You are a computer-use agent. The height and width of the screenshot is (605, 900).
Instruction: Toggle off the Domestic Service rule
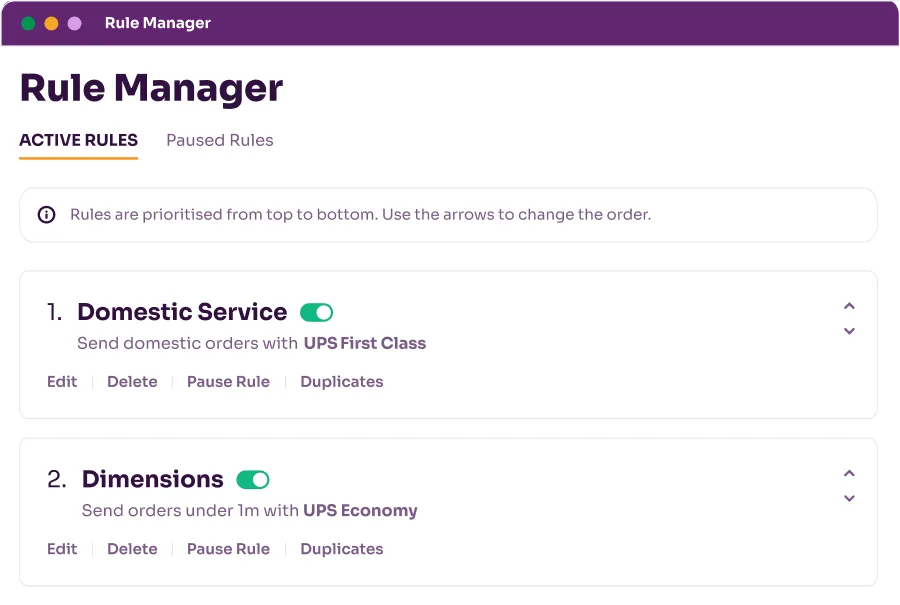click(x=316, y=313)
